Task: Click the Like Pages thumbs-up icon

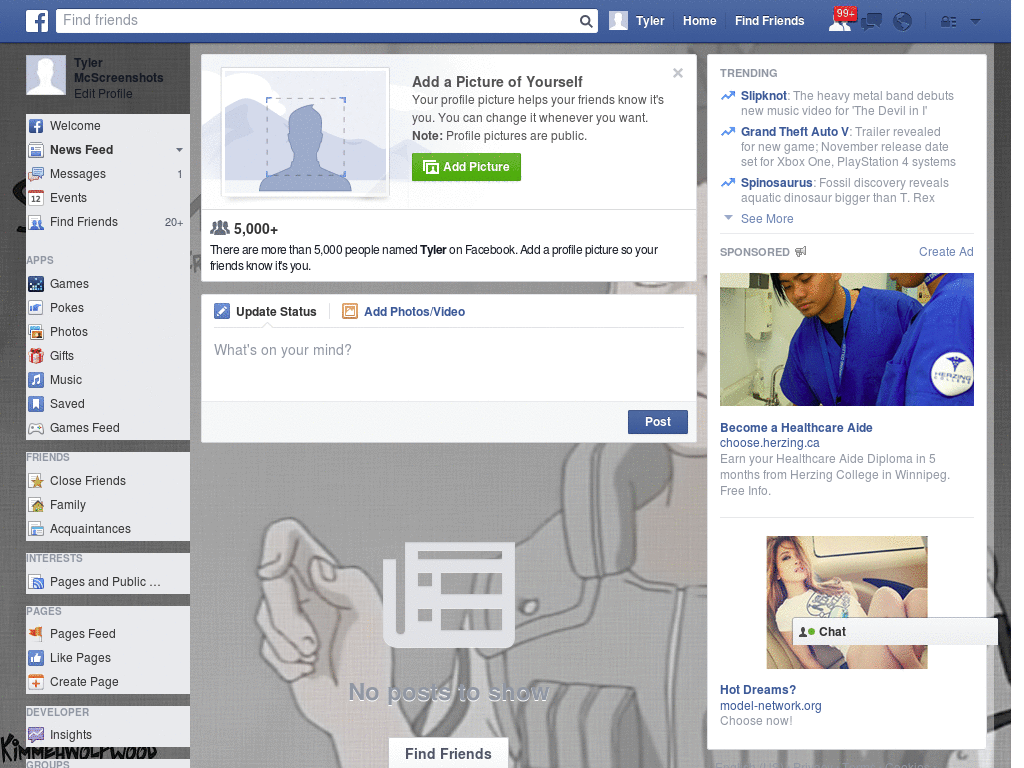Action: tap(36, 658)
